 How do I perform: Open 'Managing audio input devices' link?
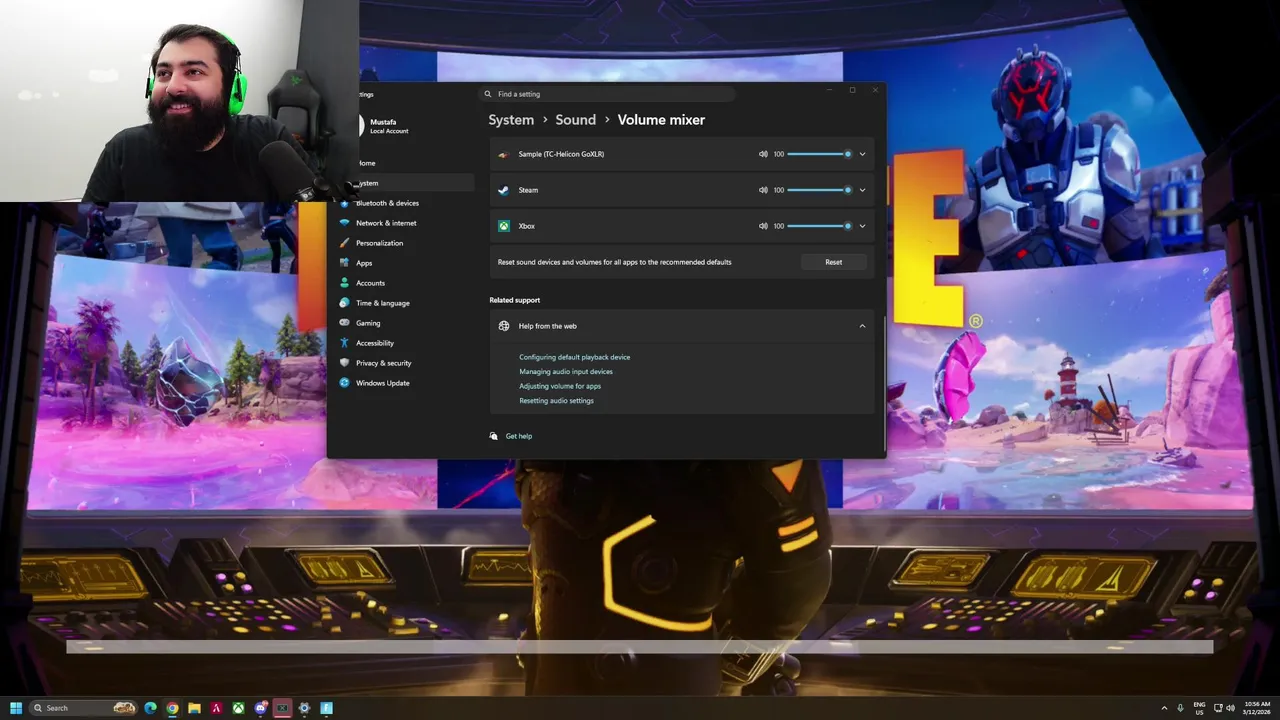click(x=566, y=371)
